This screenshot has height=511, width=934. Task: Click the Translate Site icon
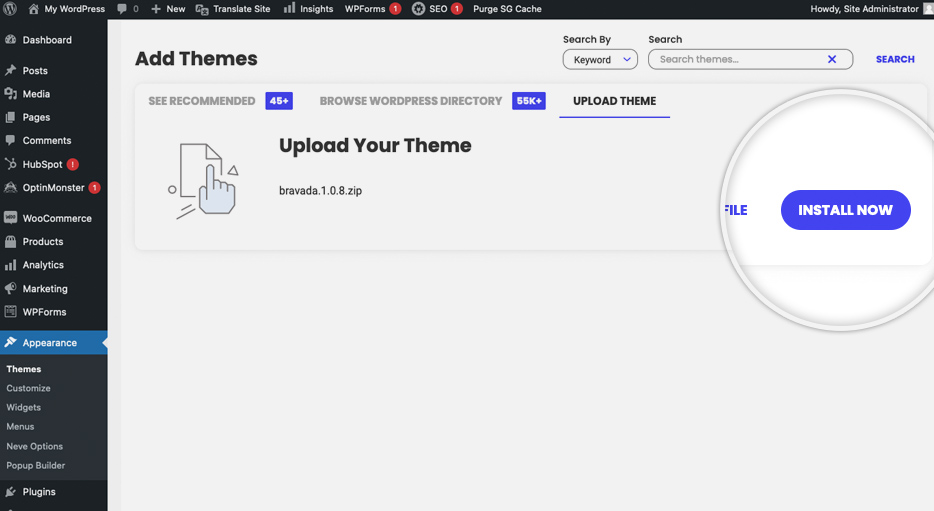(x=202, y=9)
